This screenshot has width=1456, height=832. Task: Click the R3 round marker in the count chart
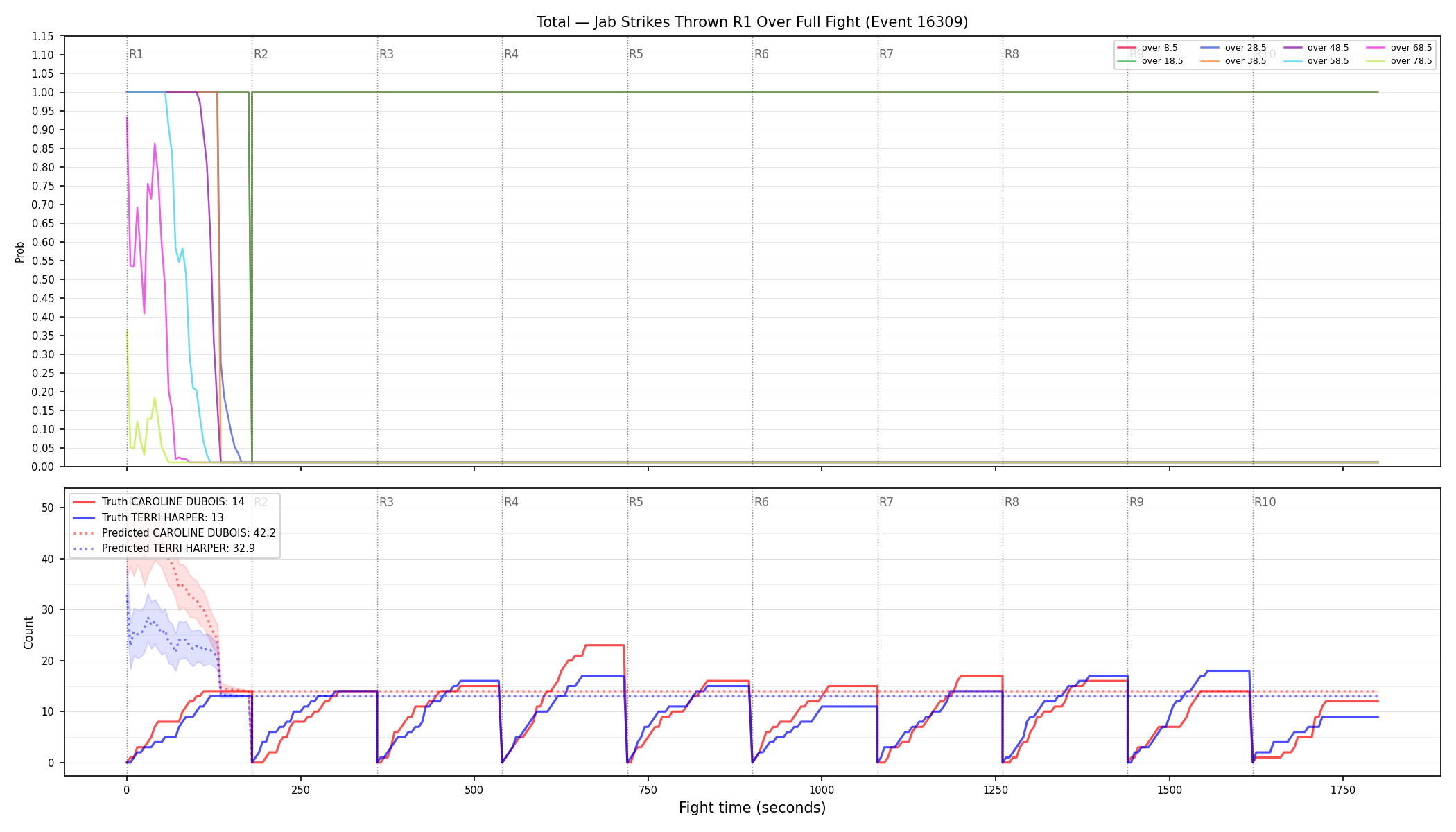386,502
